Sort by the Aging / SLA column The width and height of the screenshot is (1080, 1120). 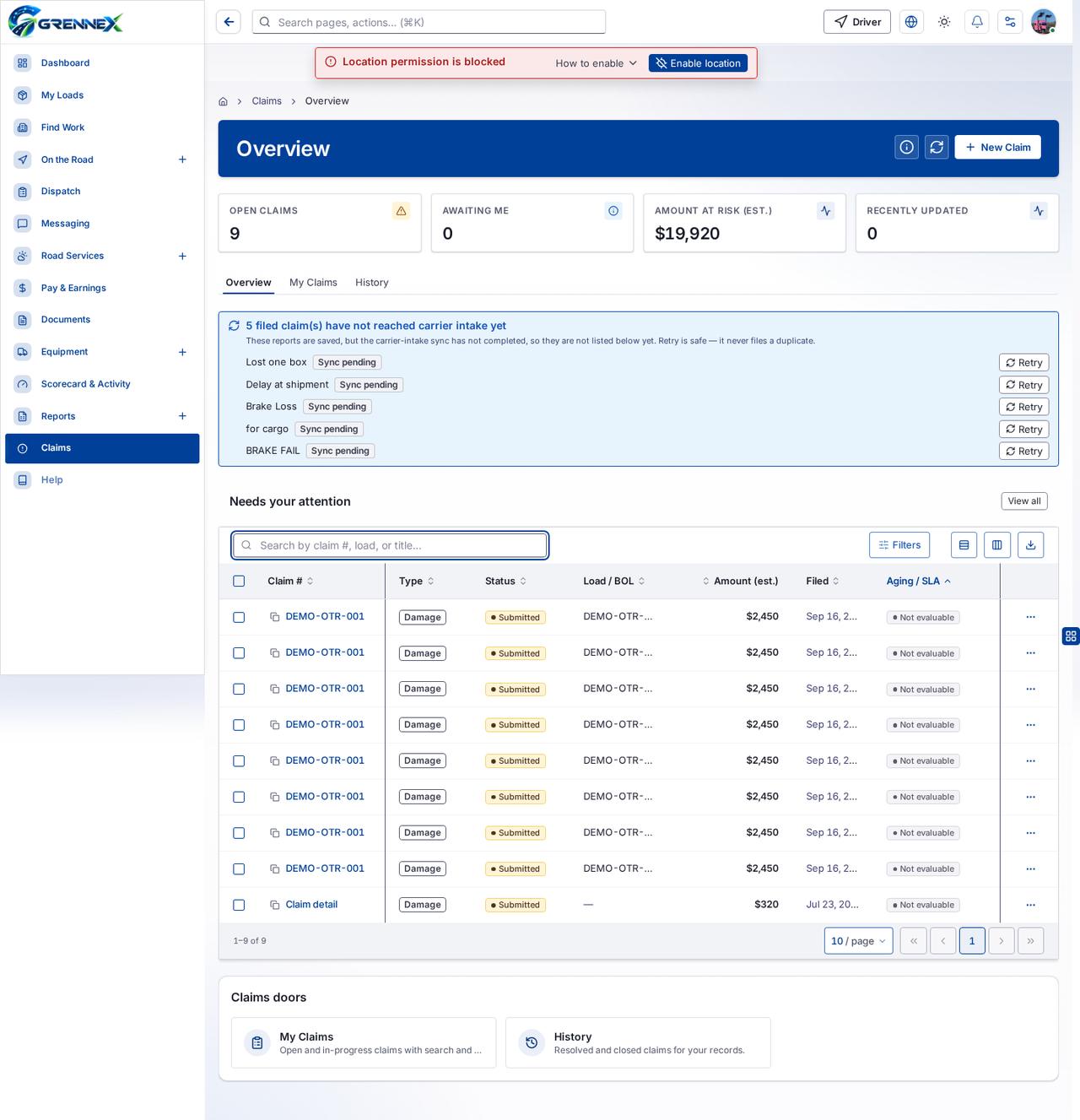coord(918,582)
